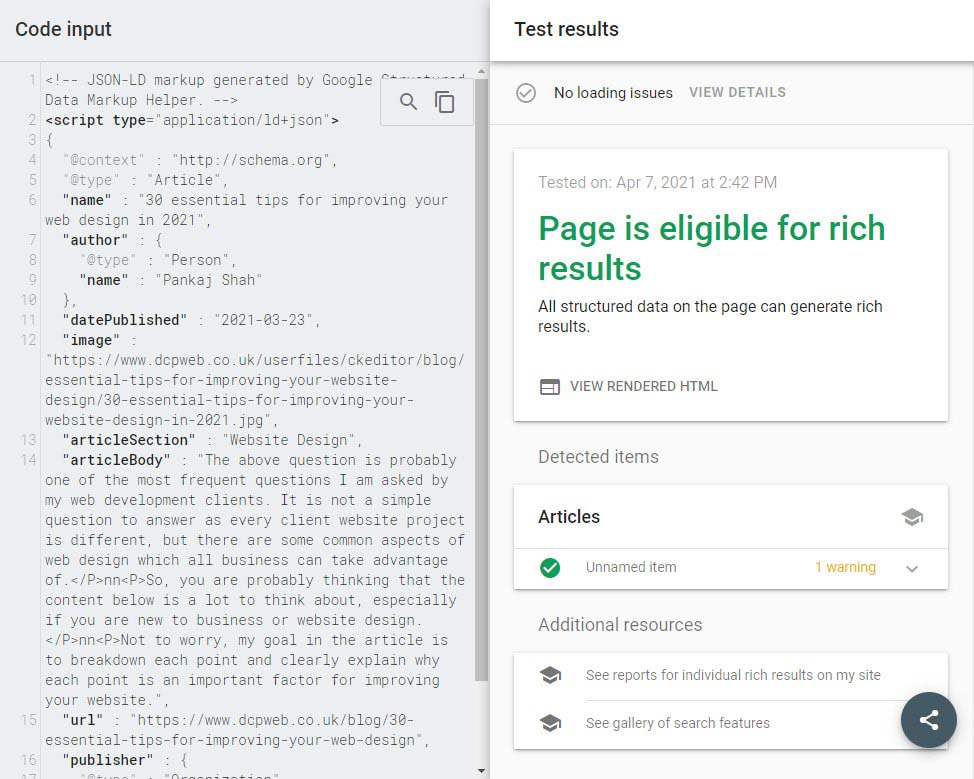
Task: Click the search icon in the code panel
Action: [408, 101]
